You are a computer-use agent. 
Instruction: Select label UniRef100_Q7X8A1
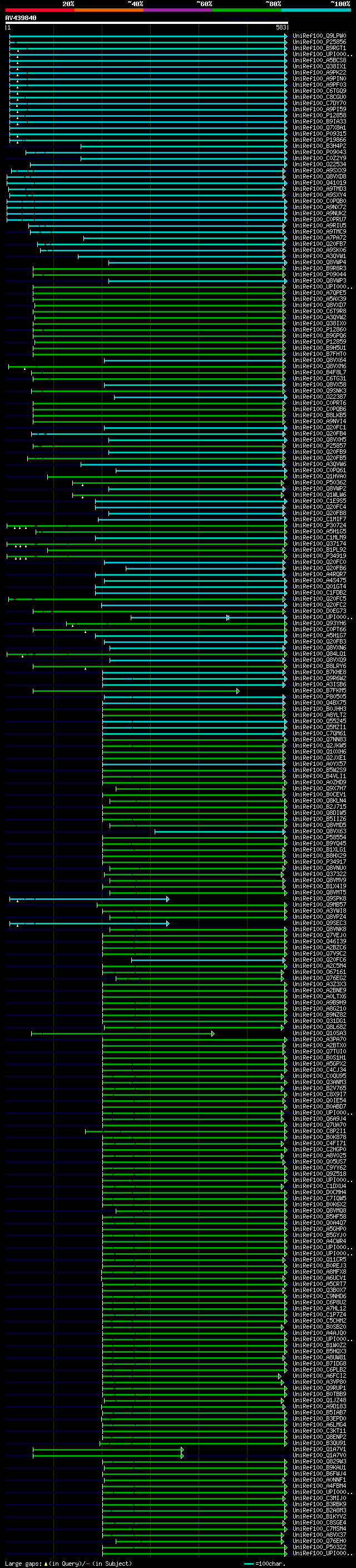(x=319, y=128)
